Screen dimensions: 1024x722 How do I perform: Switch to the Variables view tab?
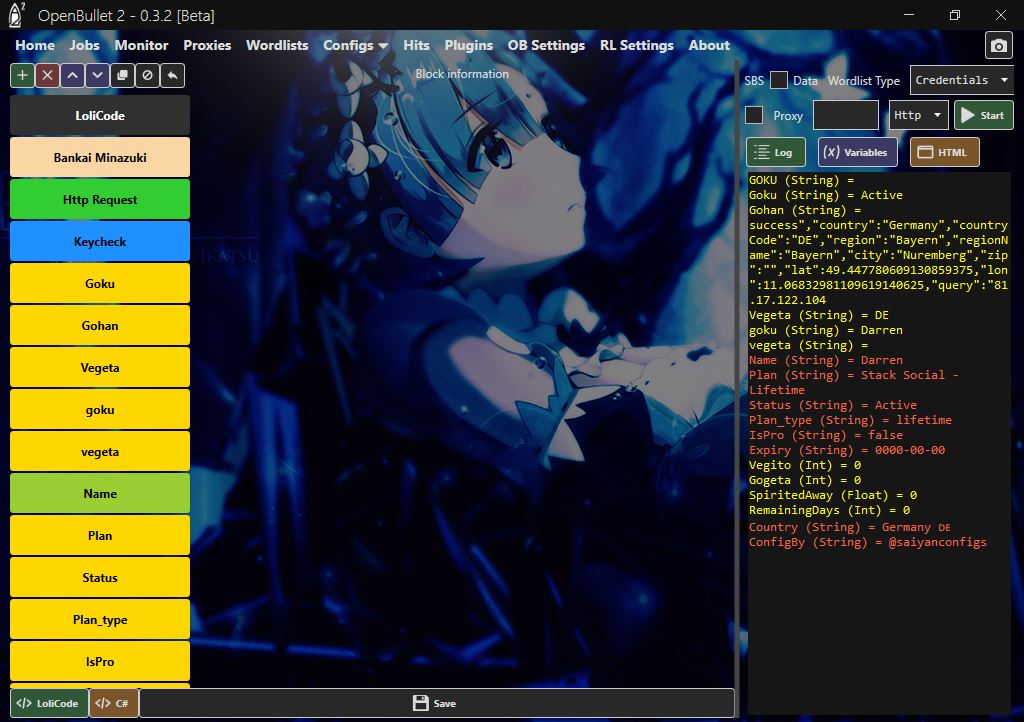tap(857, 152)
